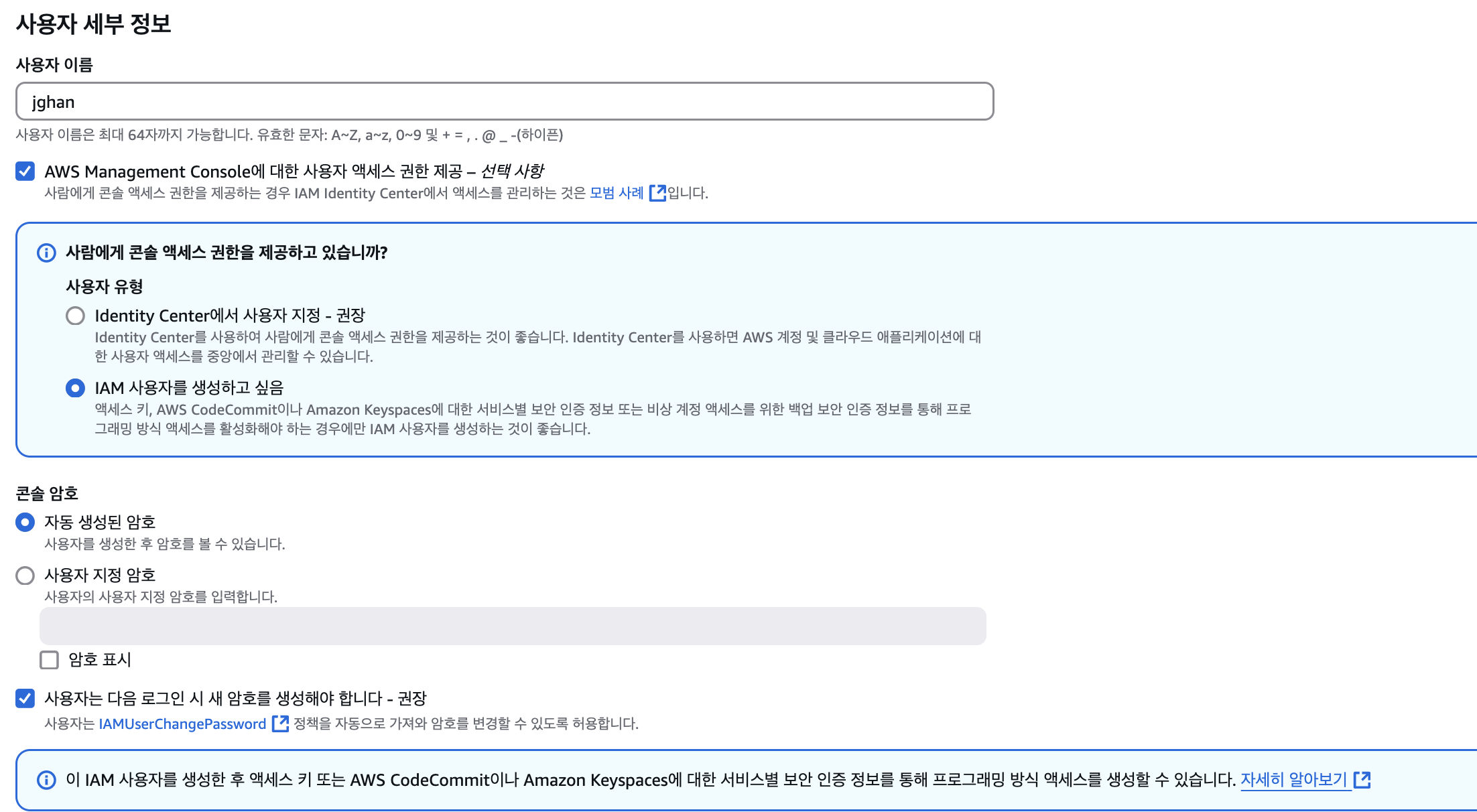Click the external link icon beside IAMUserChangePassword

280,724
